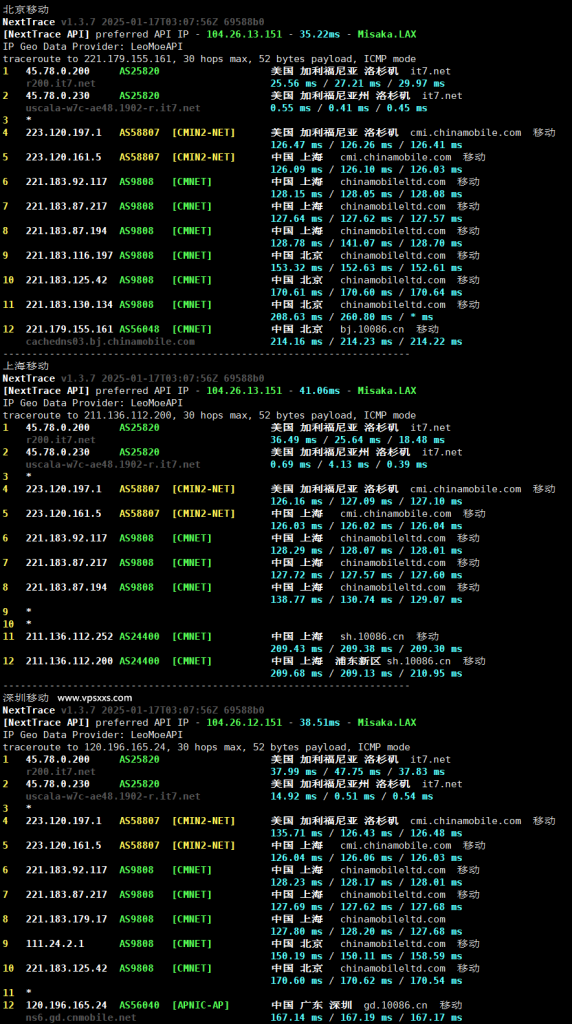The height and width of the screenshot is (1024, 572).
Task: Select the 中国 广东 深圳 location text
Action: click(x=311, y=1005)
